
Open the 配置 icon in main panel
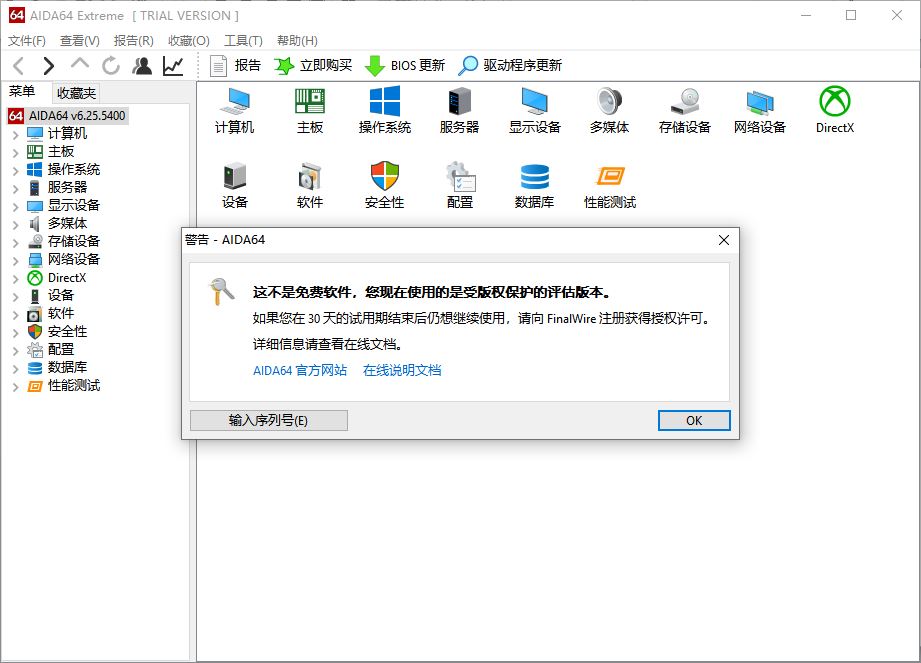[x=459, y=186]
